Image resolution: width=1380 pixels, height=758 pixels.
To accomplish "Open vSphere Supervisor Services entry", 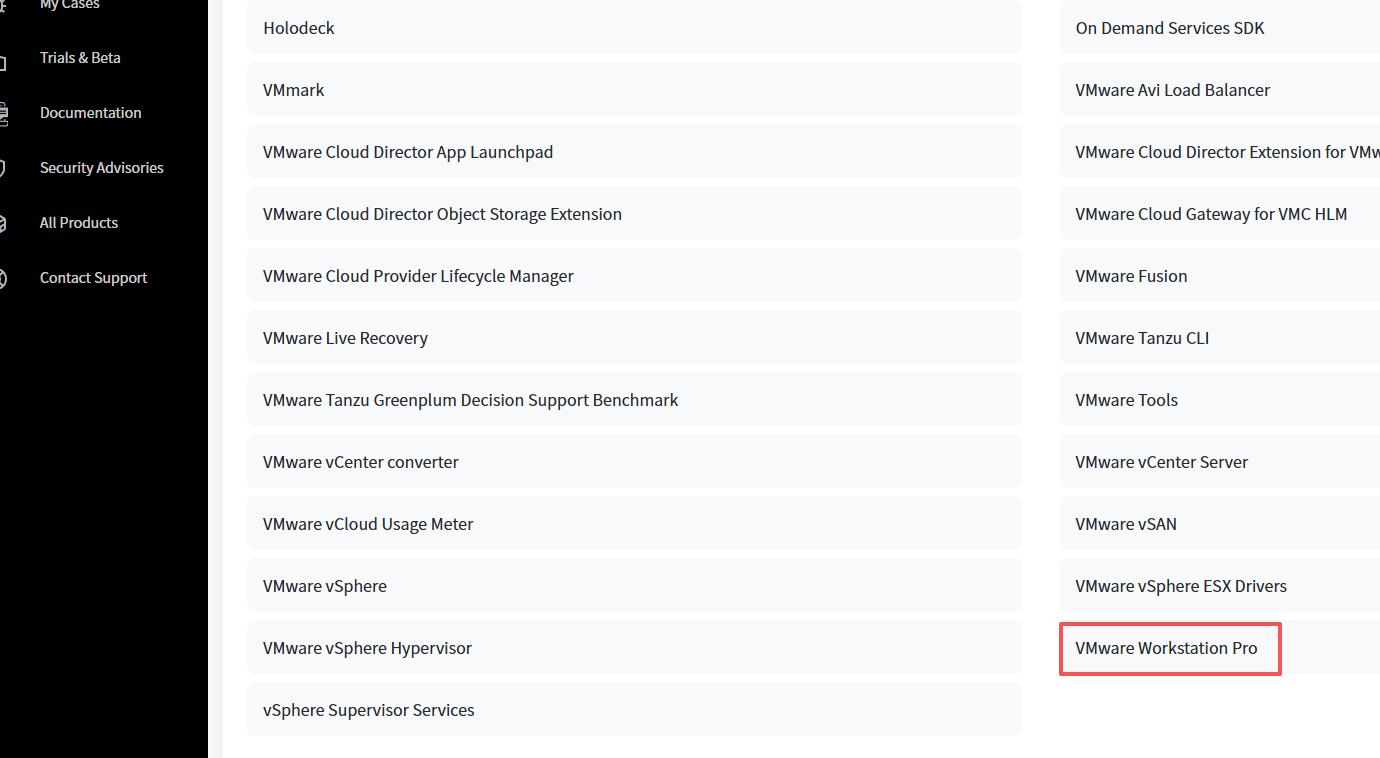I will [369, 710].
